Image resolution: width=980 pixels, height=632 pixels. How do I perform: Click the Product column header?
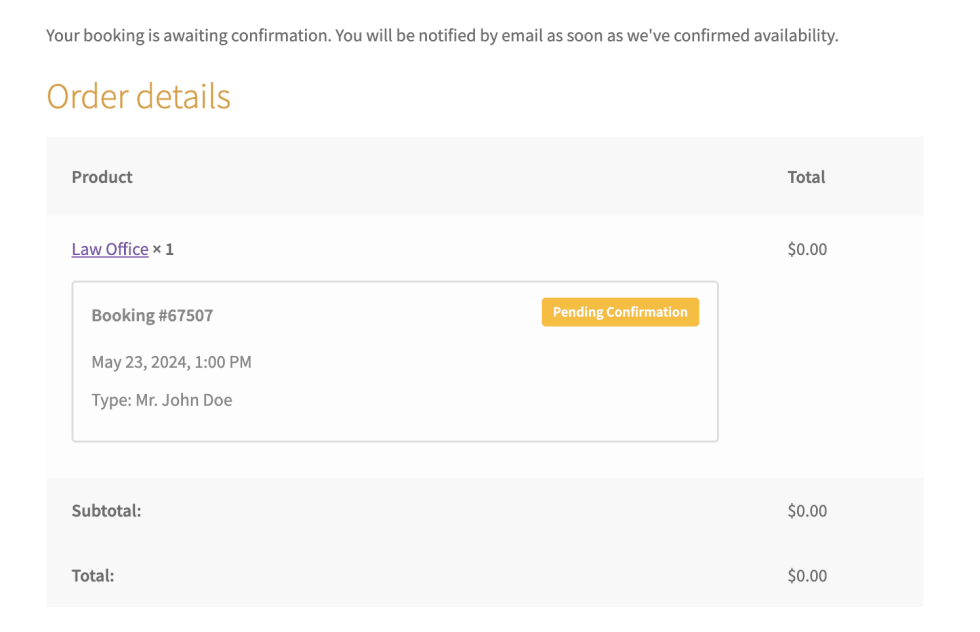[102, 177]
